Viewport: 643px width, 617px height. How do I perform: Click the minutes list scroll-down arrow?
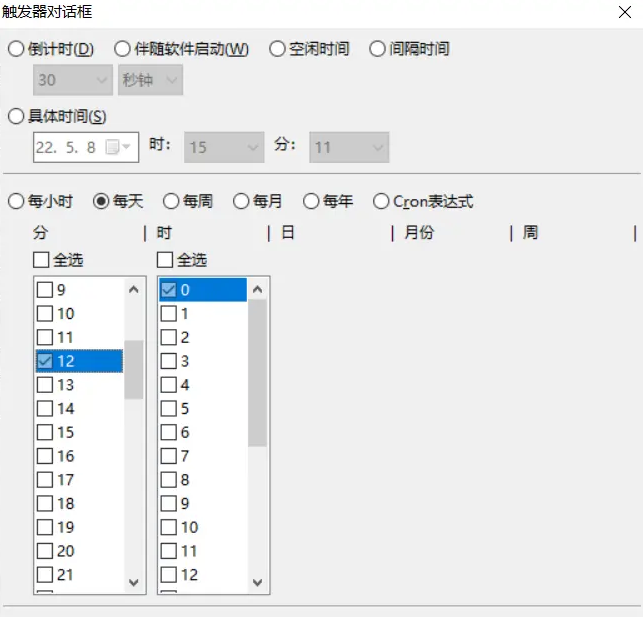click(134, 581)
